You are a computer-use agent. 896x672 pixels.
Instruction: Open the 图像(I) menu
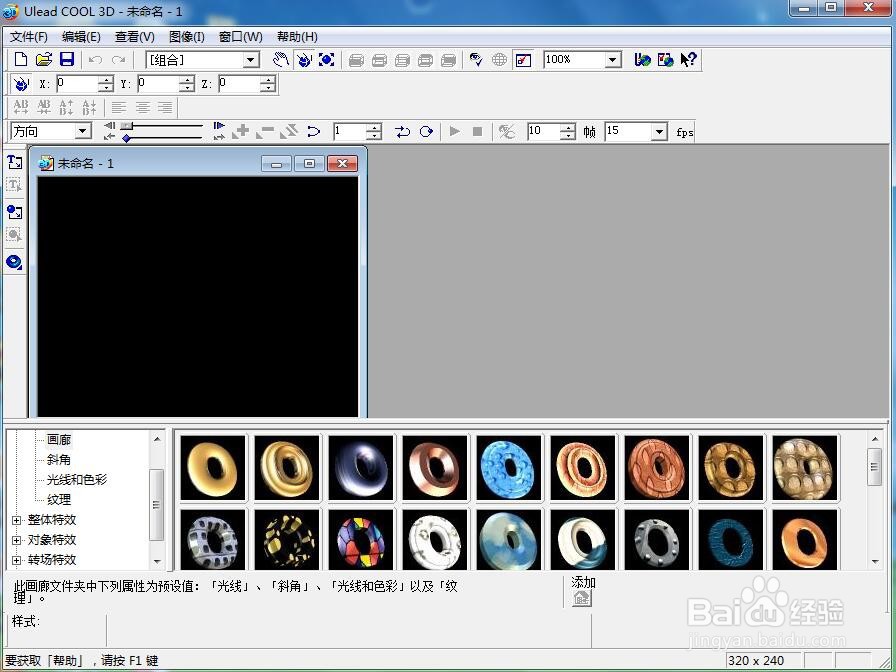click(x=186, y=37)
